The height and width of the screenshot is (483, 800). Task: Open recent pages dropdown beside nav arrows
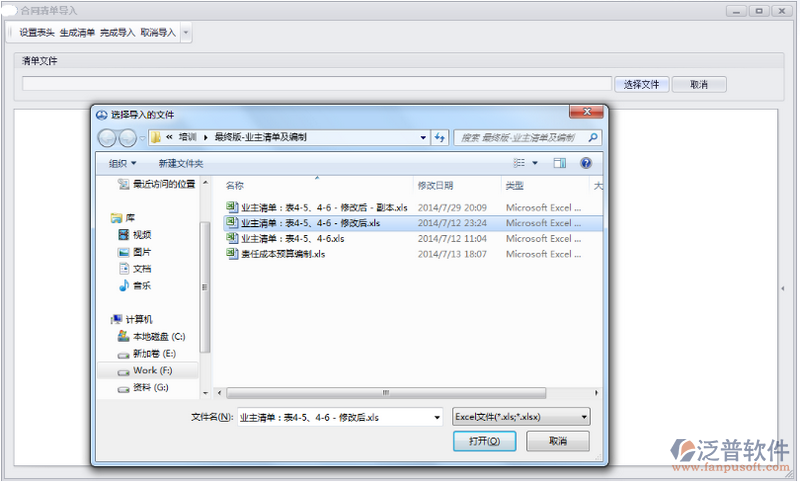tap(142, 138)
